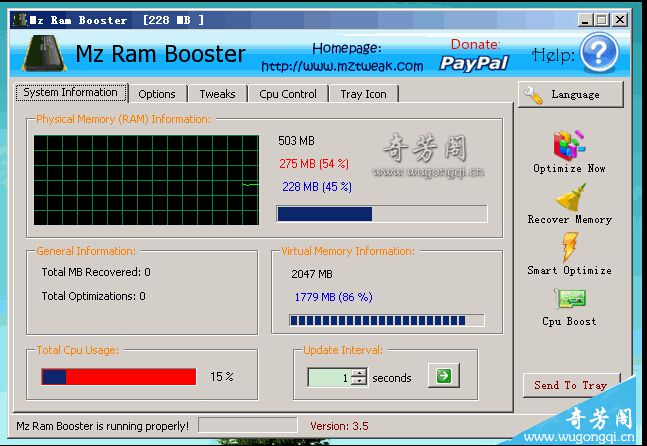The height and width of the screenshot is (446, 647).
Task: Click the title bar application icon
Action: [20, 20]
